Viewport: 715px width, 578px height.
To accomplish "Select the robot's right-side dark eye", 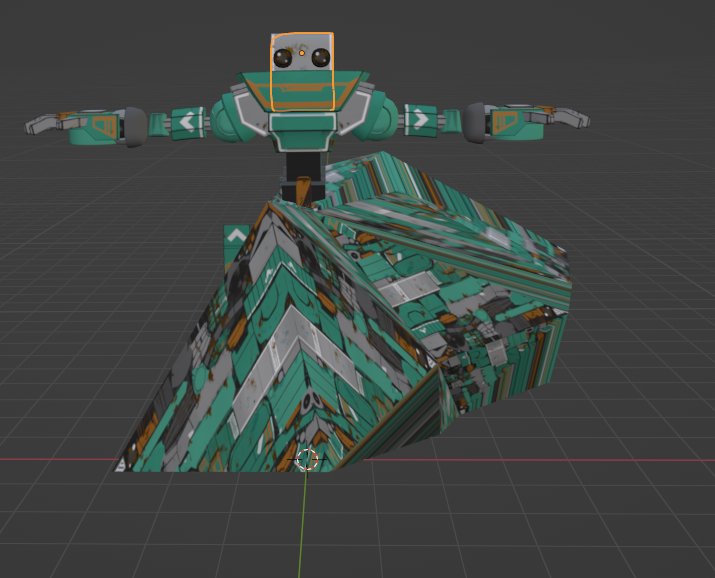I will pyautogui.click(x=320, y=58).
